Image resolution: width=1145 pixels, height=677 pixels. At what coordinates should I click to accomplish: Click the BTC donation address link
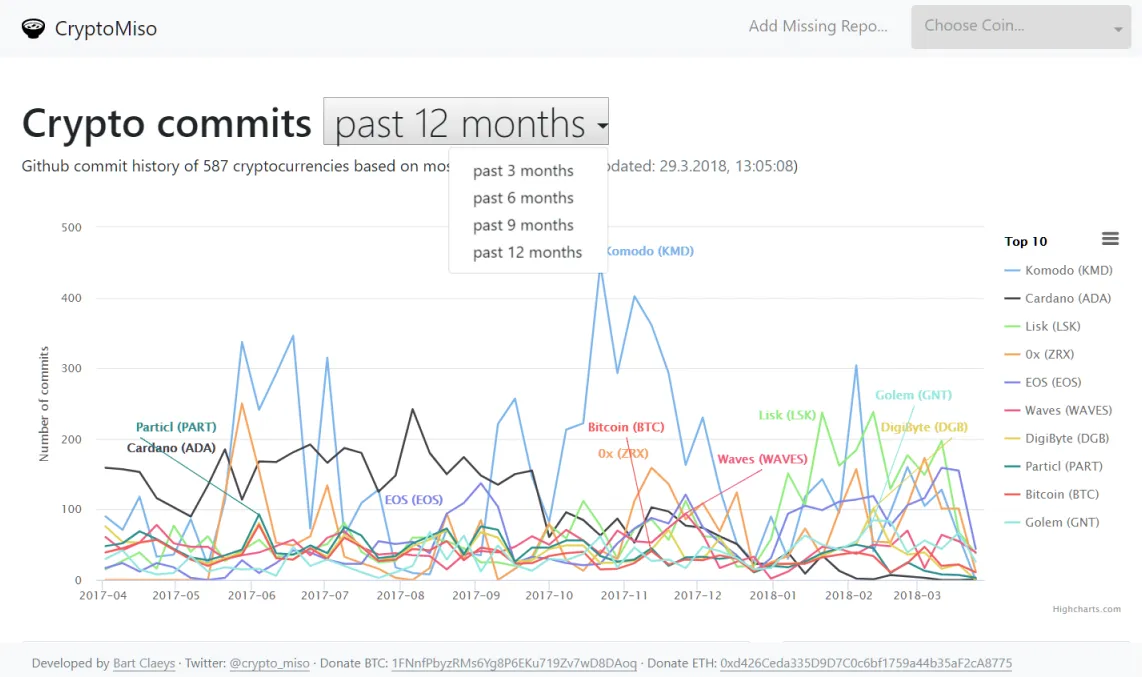click(x=514, y=663)
